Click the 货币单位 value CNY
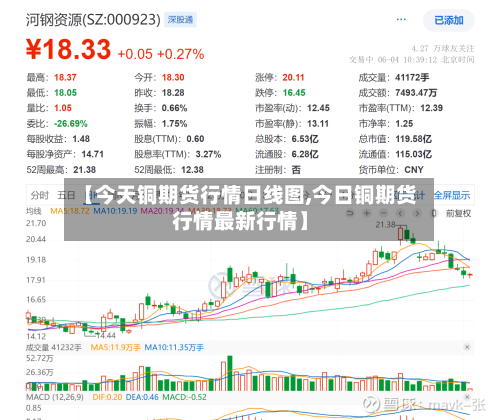Screen dimensions: 500x420 coord(414,170)
